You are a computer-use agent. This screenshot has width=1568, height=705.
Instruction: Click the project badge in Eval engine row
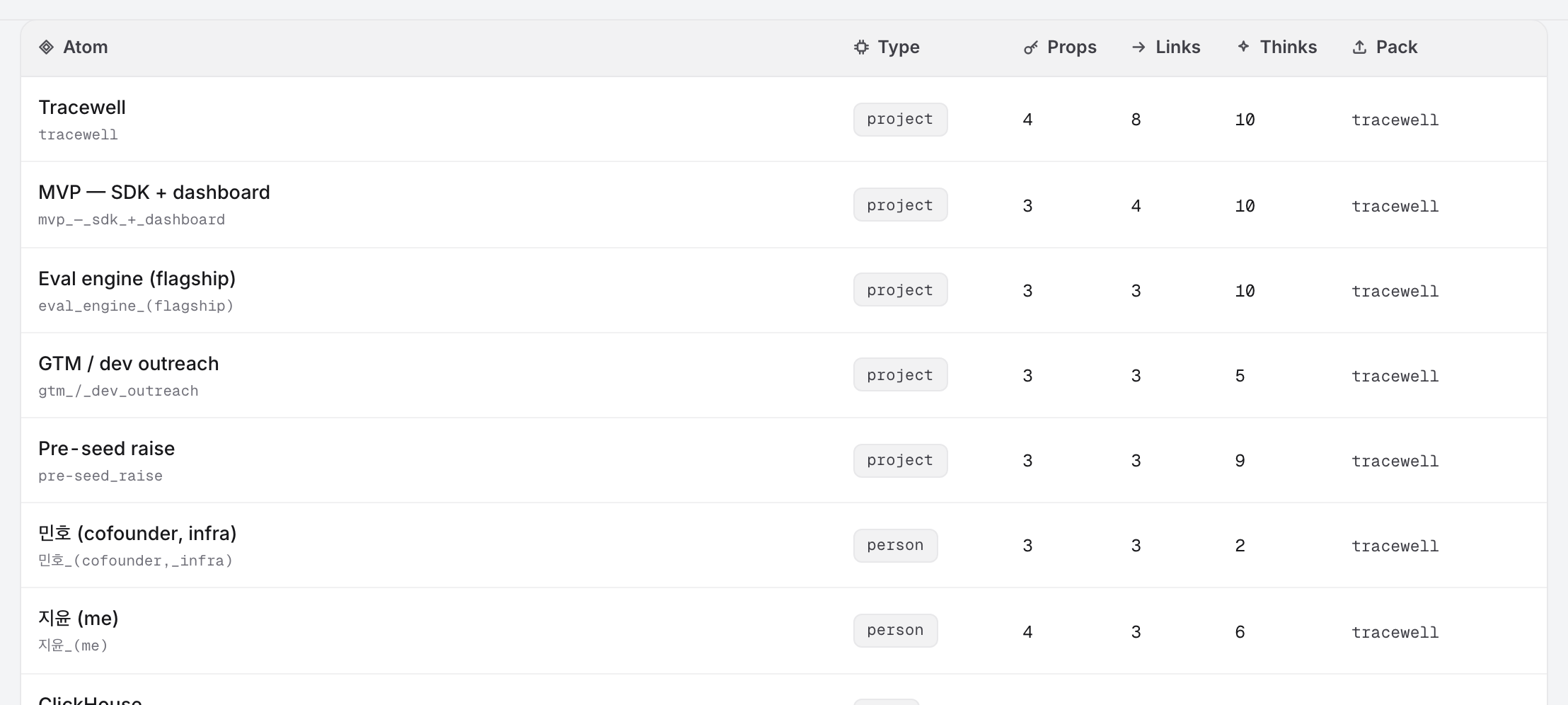coord(900,290)
